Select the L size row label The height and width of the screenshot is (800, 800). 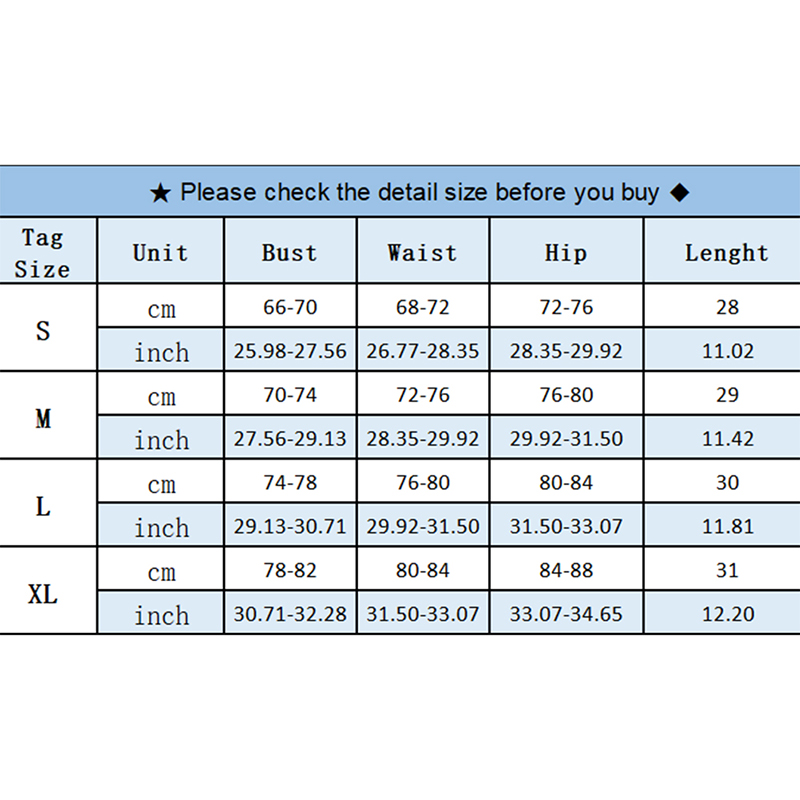coord(43,506)
